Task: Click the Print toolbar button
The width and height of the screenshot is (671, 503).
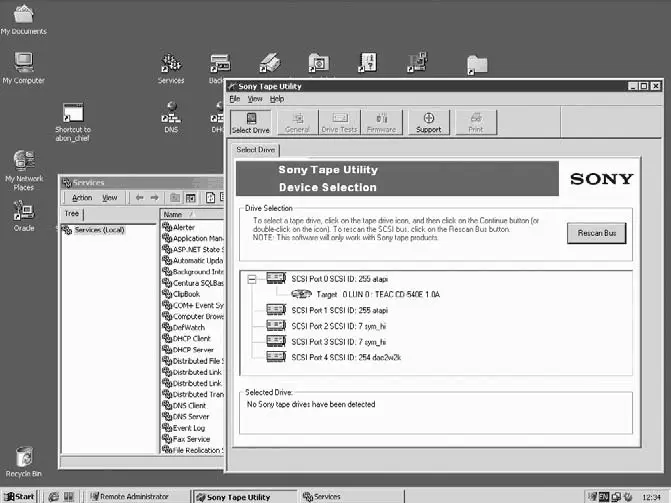Action: click(x=476, y=123)
